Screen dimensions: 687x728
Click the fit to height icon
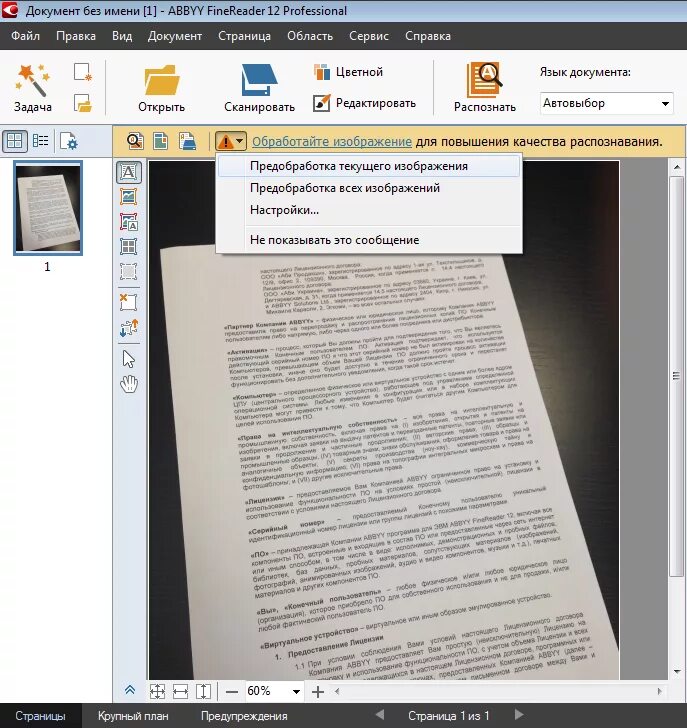[203, 692]
